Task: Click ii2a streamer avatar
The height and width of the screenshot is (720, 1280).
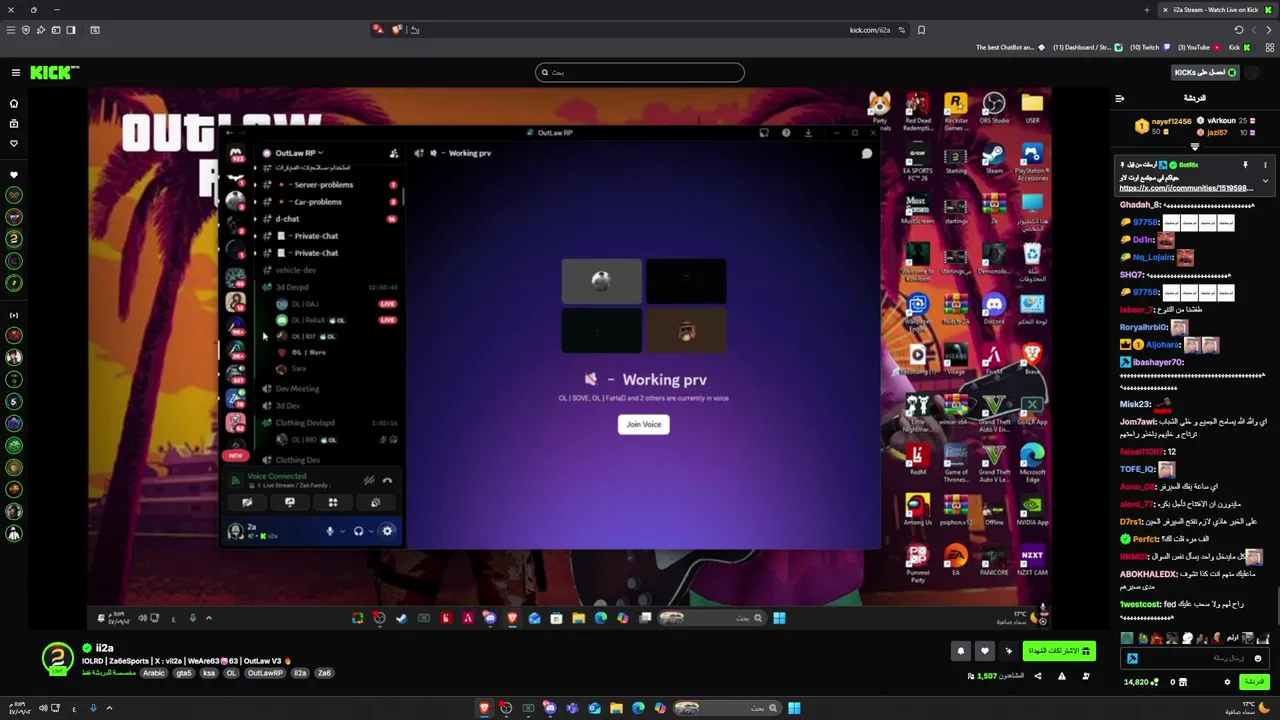Action: 58,658
